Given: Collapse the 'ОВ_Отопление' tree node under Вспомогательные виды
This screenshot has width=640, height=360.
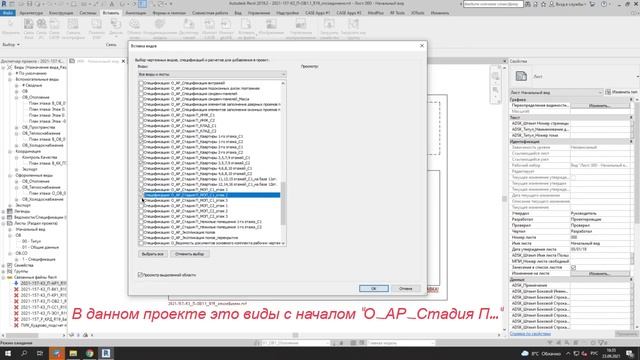Looking at the screenshot, I should [x=16, y=97].
